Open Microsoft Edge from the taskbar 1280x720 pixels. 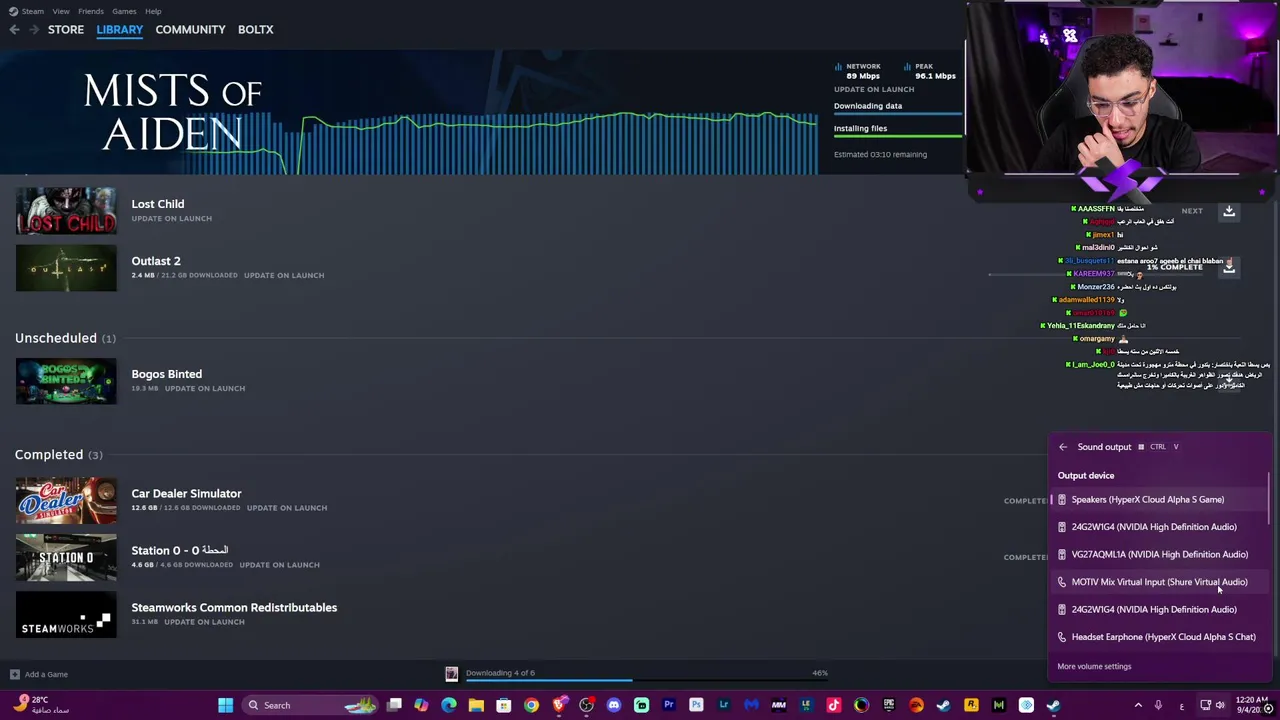point(449,705)
